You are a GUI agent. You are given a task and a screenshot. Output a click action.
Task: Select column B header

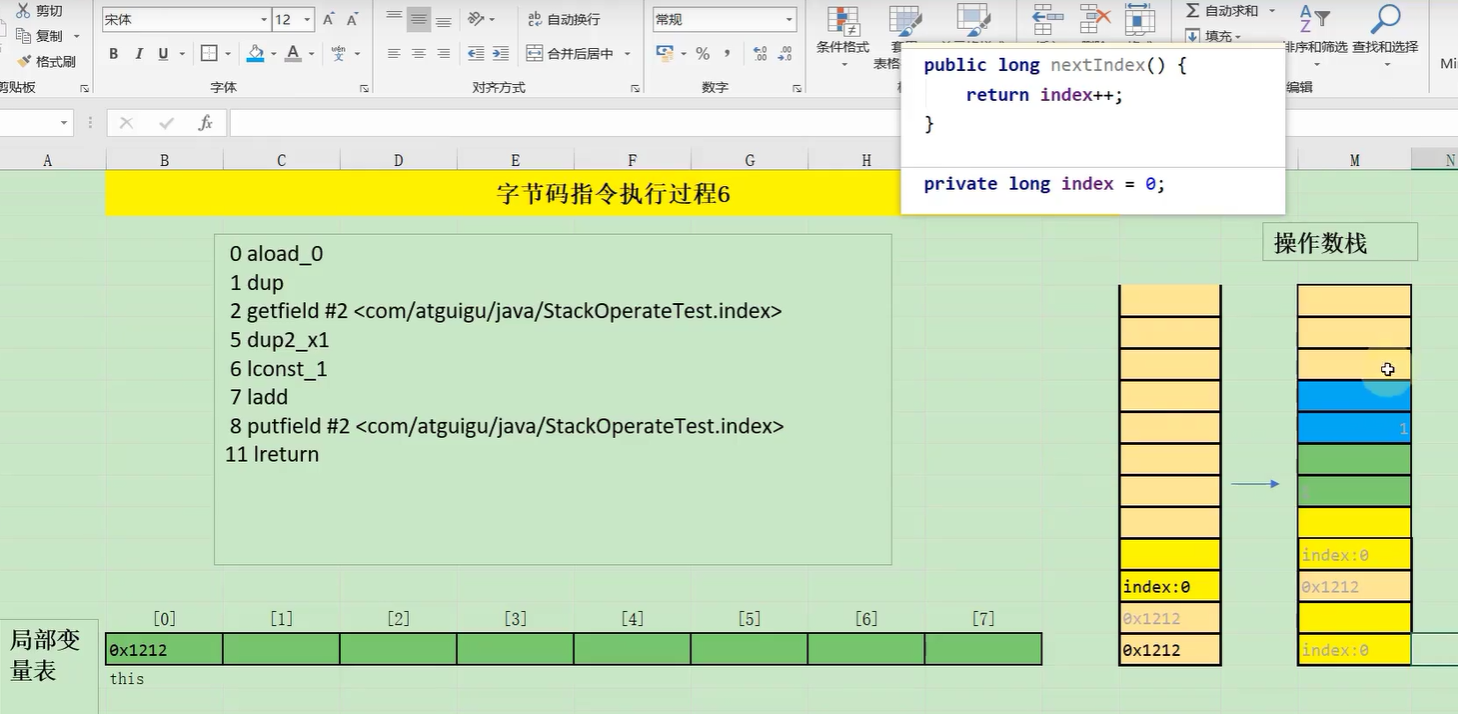(164, 160)
